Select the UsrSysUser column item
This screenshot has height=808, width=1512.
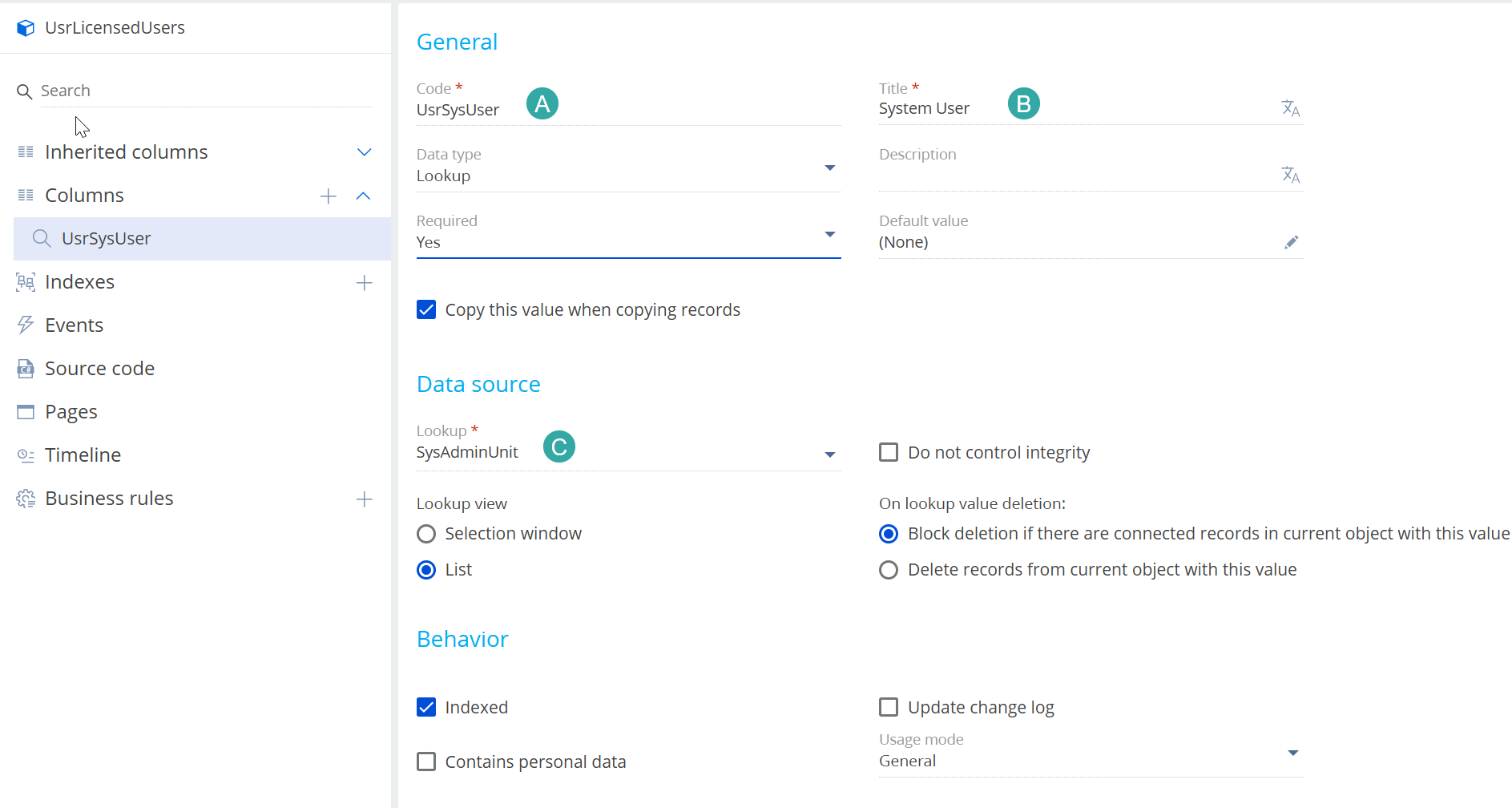[203, 239]
